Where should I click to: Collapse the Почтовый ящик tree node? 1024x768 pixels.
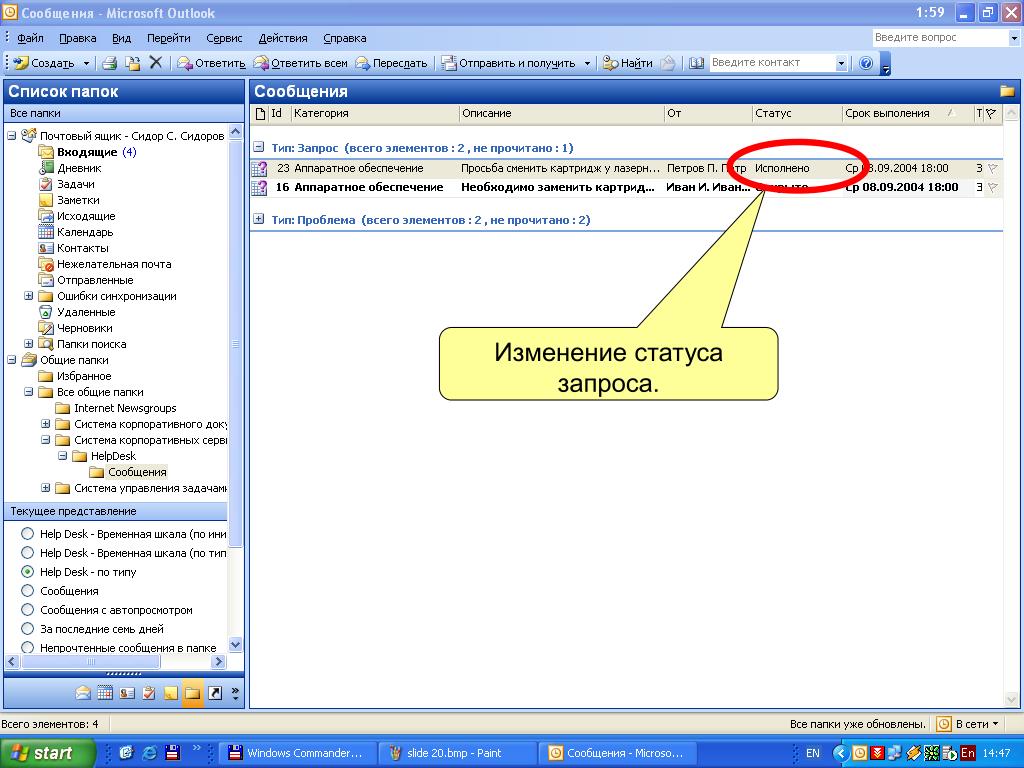[x=12, y=136]
